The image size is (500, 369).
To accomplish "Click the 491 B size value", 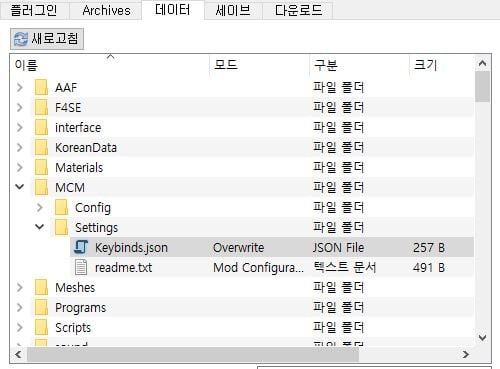I will tap(429, 267).
